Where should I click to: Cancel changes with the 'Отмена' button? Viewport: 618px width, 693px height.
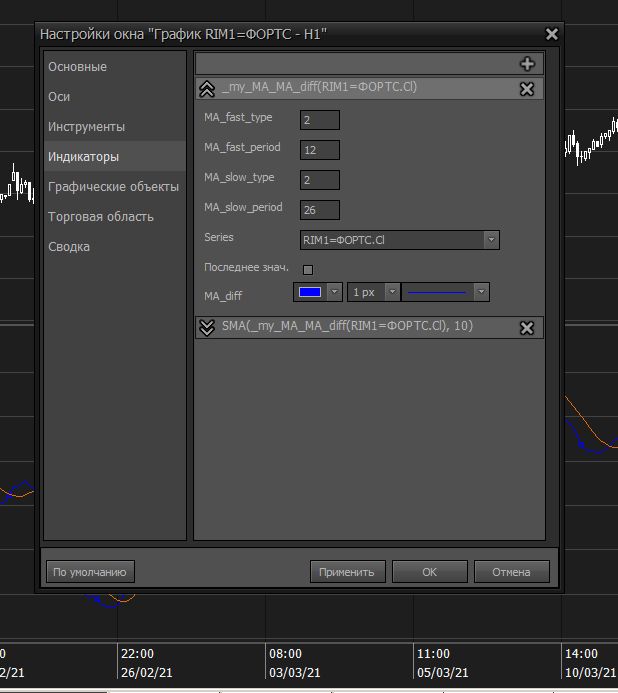(x=511, y=572)
